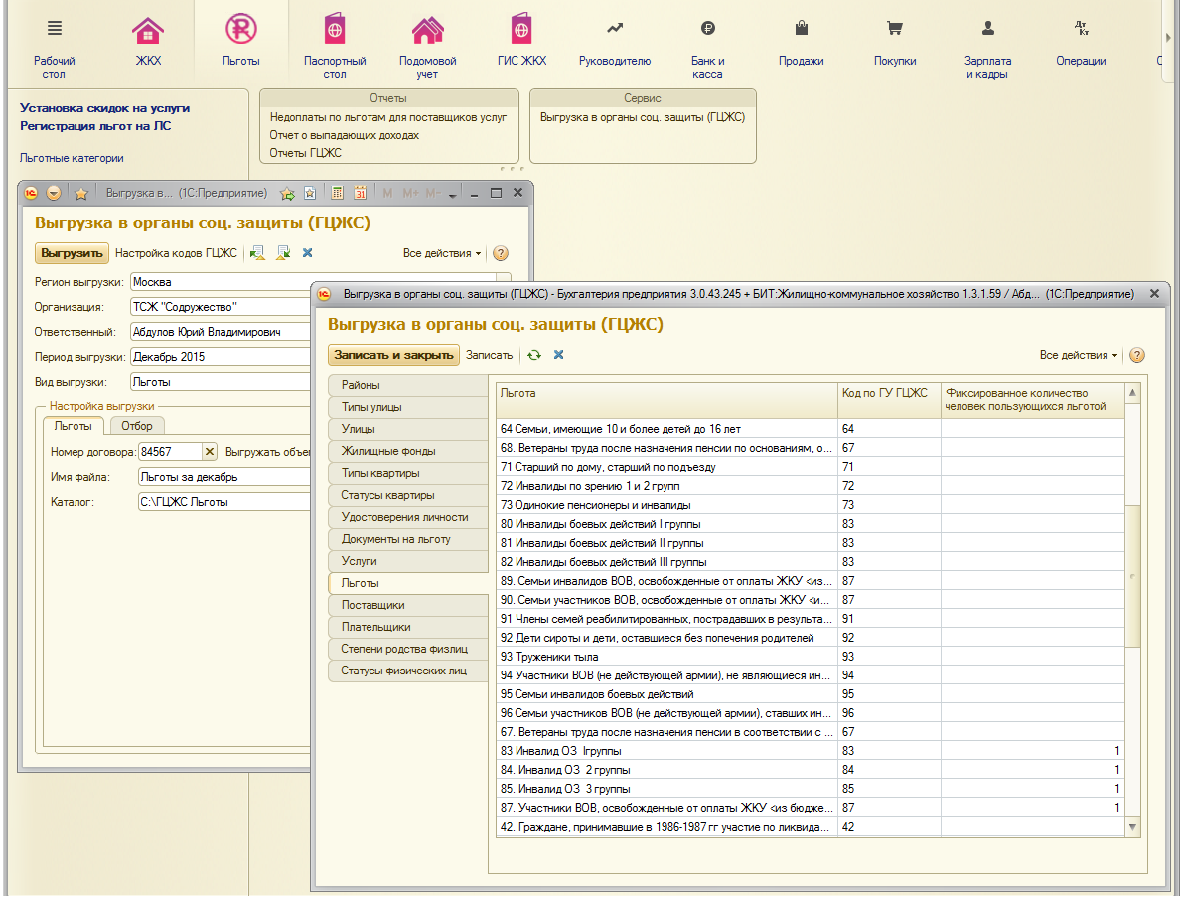Open Регистрация льгот на ЛС link

point(95,126)
